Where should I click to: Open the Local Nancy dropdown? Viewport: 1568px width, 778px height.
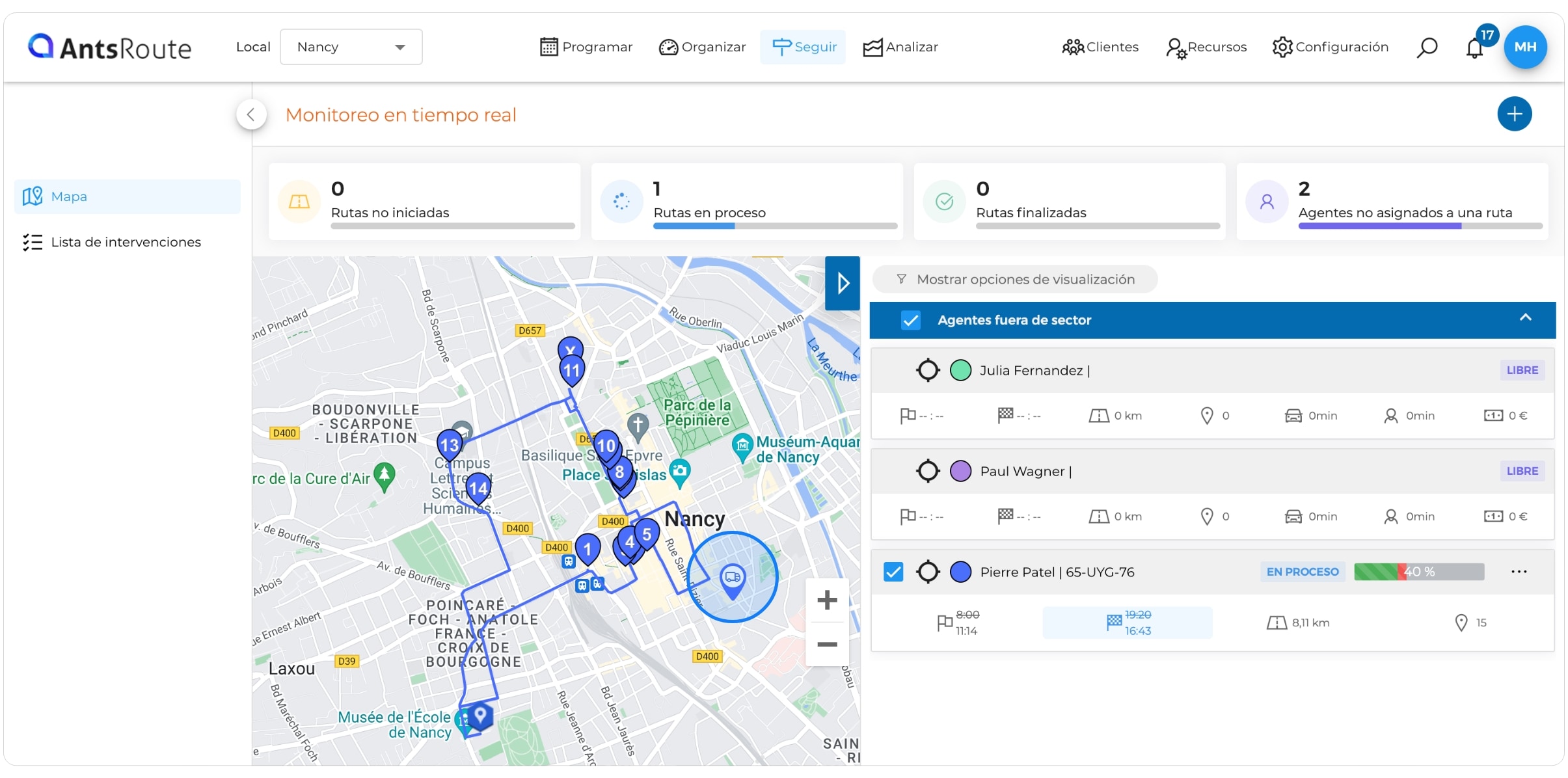[351, 47]
